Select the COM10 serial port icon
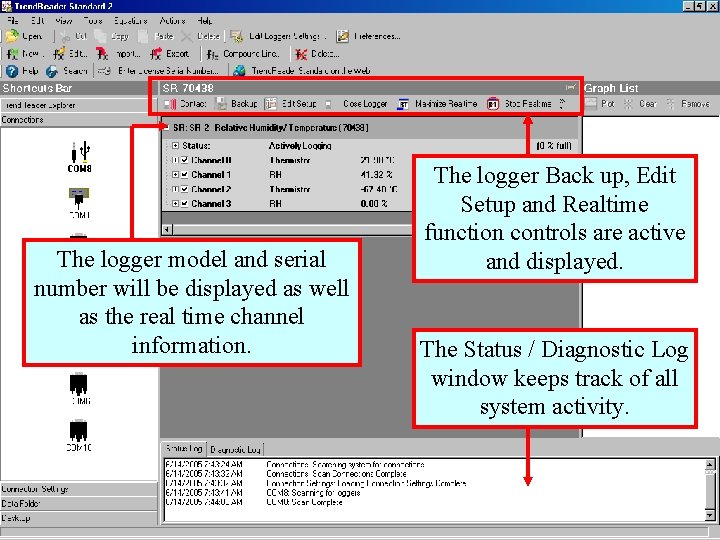The image size is (720, 540). 79,430
